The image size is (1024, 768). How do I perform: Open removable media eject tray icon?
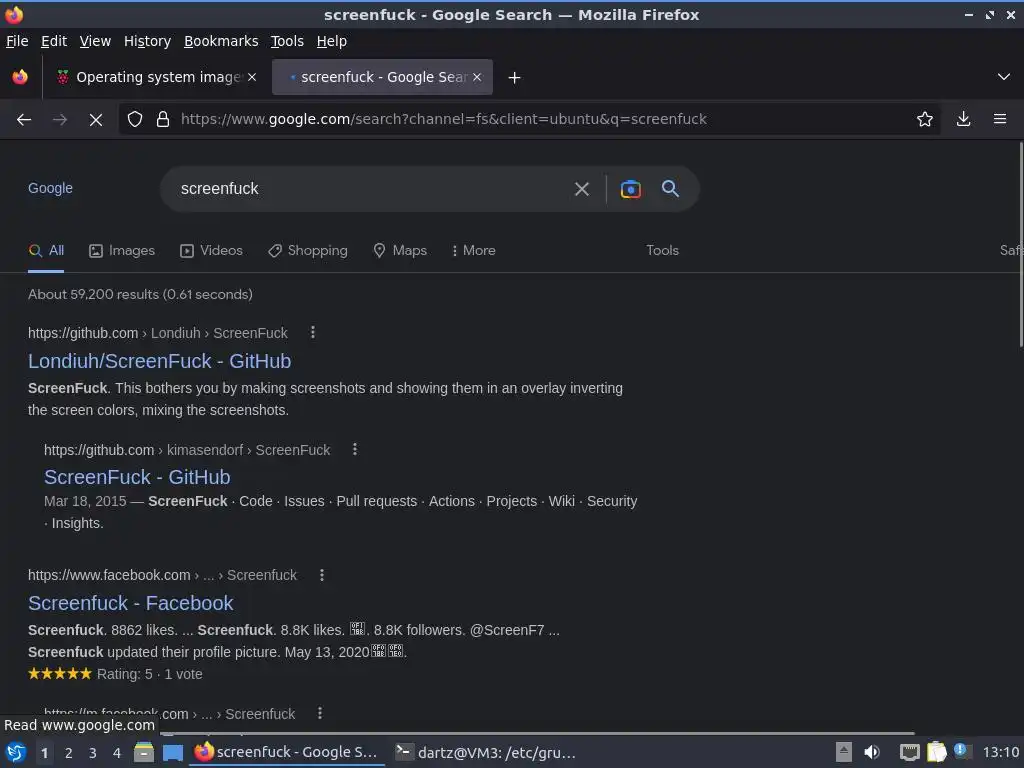844,752
